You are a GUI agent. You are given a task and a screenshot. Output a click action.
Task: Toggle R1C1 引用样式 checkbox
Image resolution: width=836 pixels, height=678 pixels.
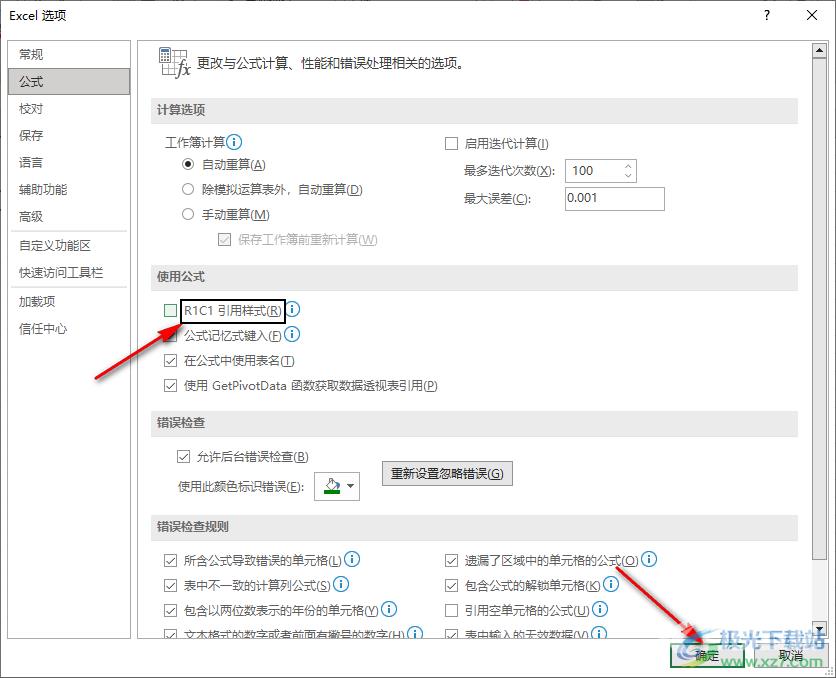click(170, 310)
